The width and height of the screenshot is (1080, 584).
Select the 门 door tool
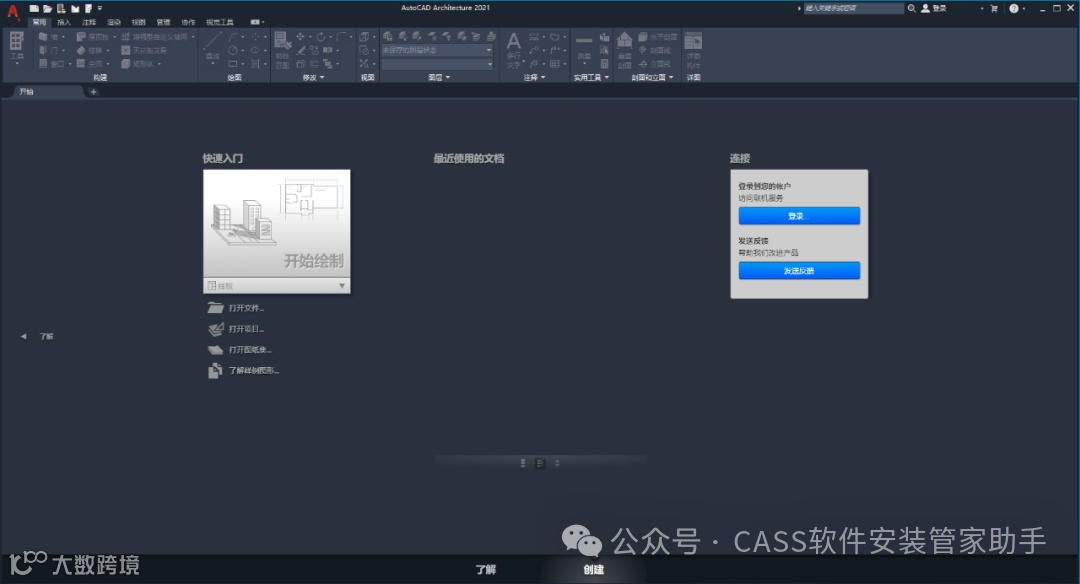[x=50, y=50]
